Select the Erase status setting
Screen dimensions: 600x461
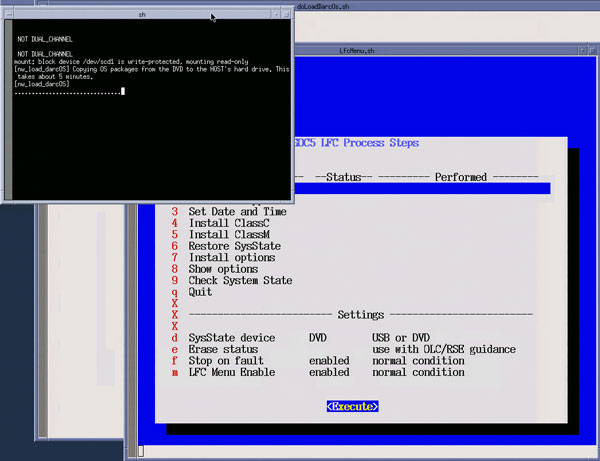(223, 349)
